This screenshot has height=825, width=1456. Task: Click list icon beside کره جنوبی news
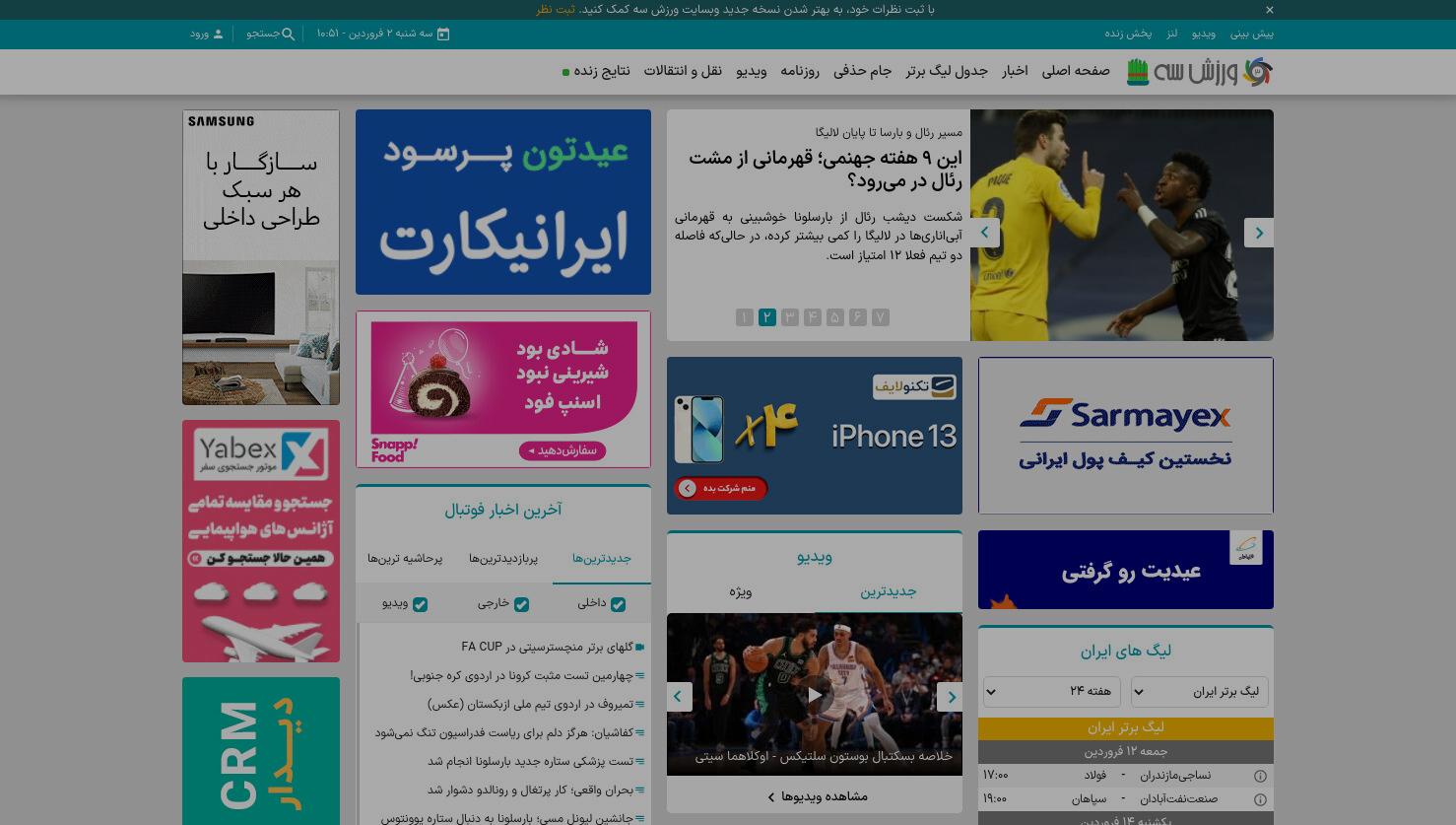[x=640, y=676]
